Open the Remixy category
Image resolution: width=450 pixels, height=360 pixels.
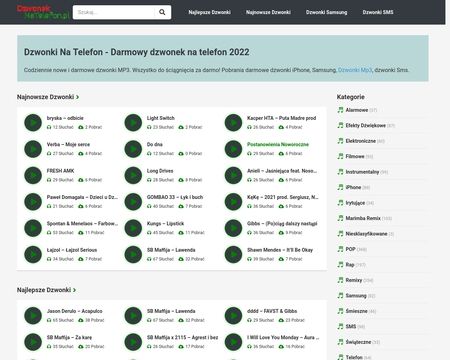point(354,280)
